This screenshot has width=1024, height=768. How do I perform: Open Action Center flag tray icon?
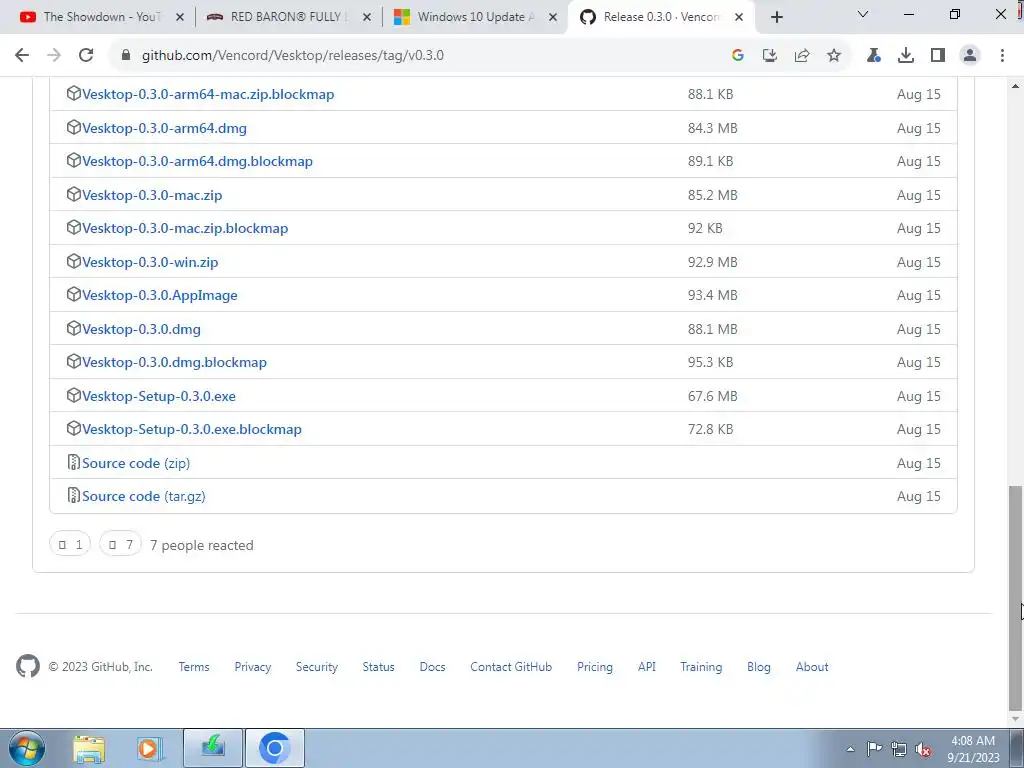[874, 749]
